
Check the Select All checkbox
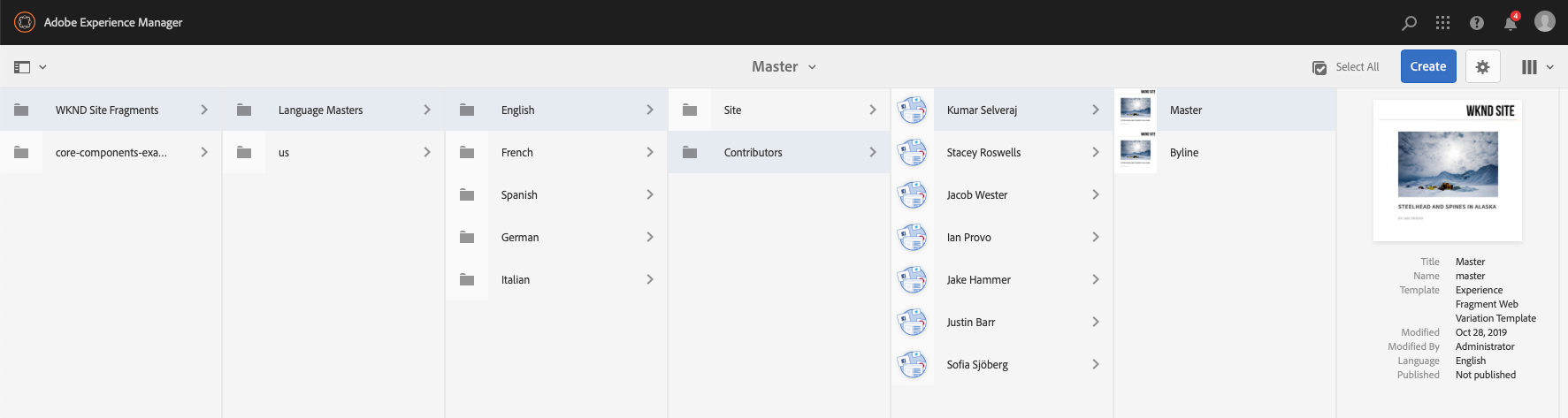click(x=1319, y=68)
